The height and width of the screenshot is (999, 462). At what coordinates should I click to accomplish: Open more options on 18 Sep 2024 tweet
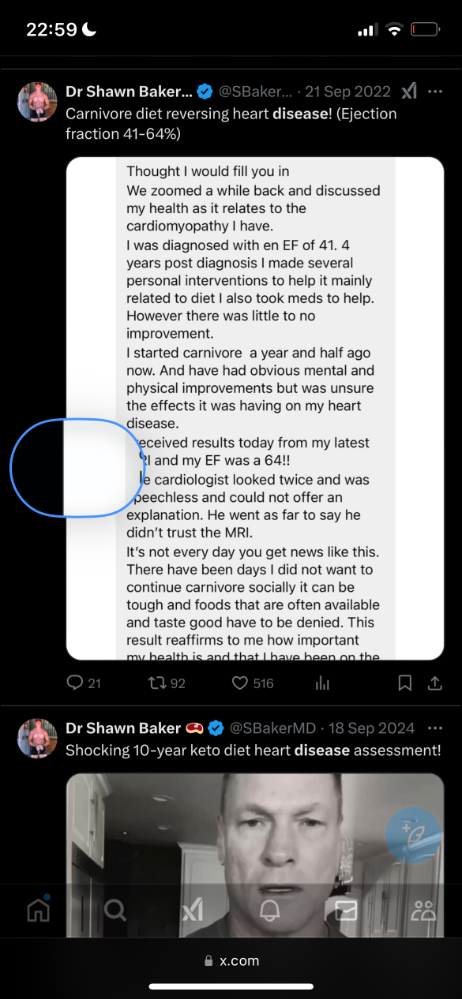(x=435, y=728)
